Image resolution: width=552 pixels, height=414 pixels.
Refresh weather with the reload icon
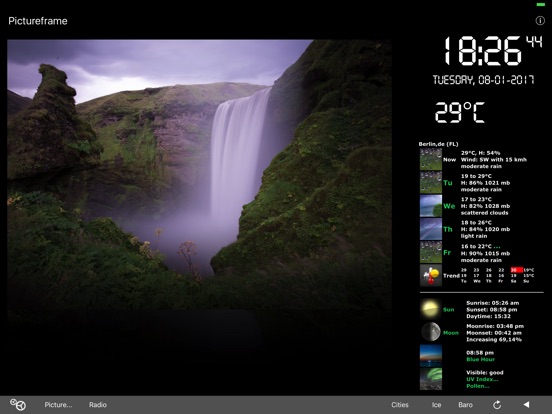(497, 405)
